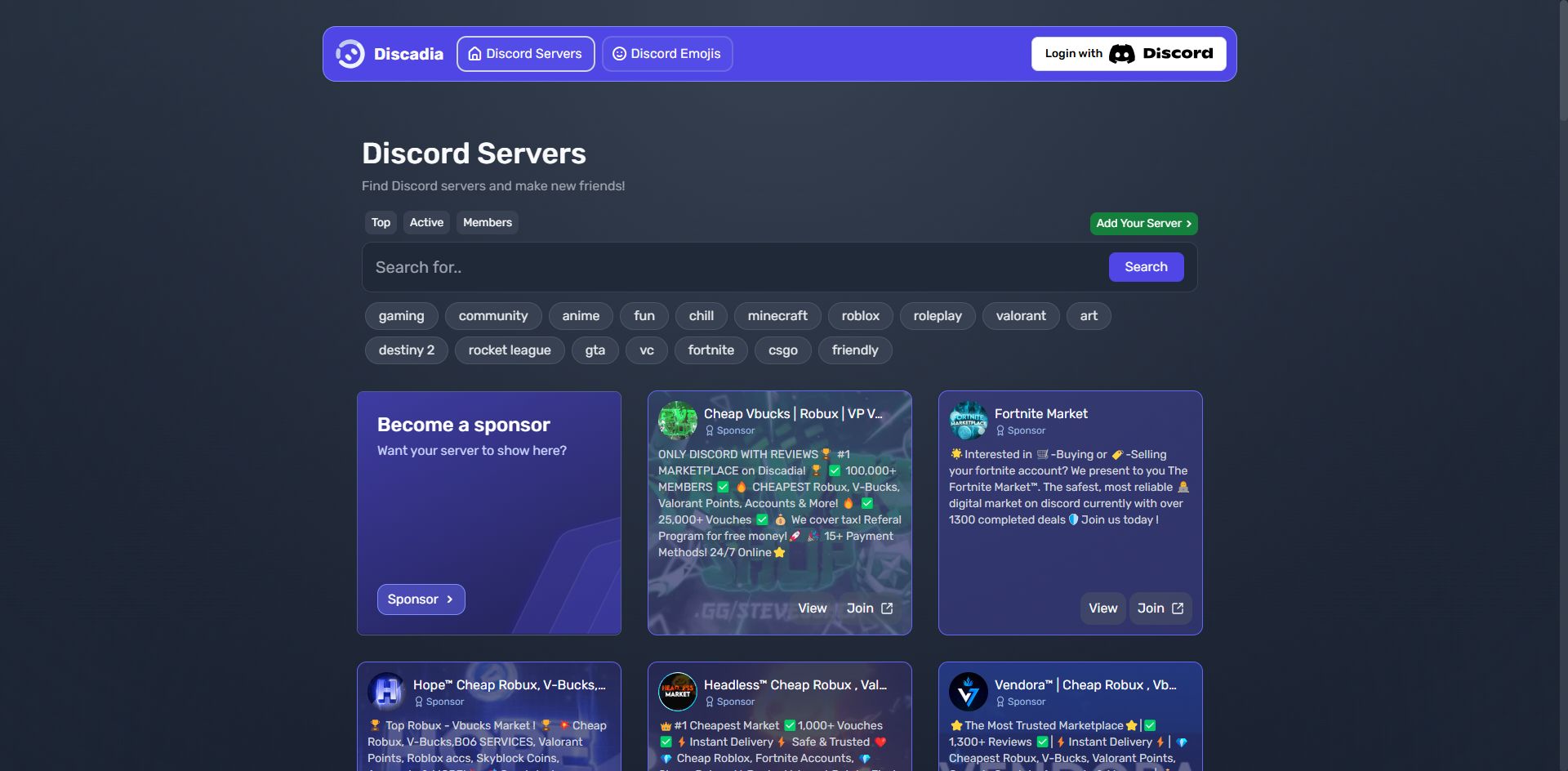Click the smiley icon next to Discord Emojis
1568x771 pixels.
click(x=619, y=54)
